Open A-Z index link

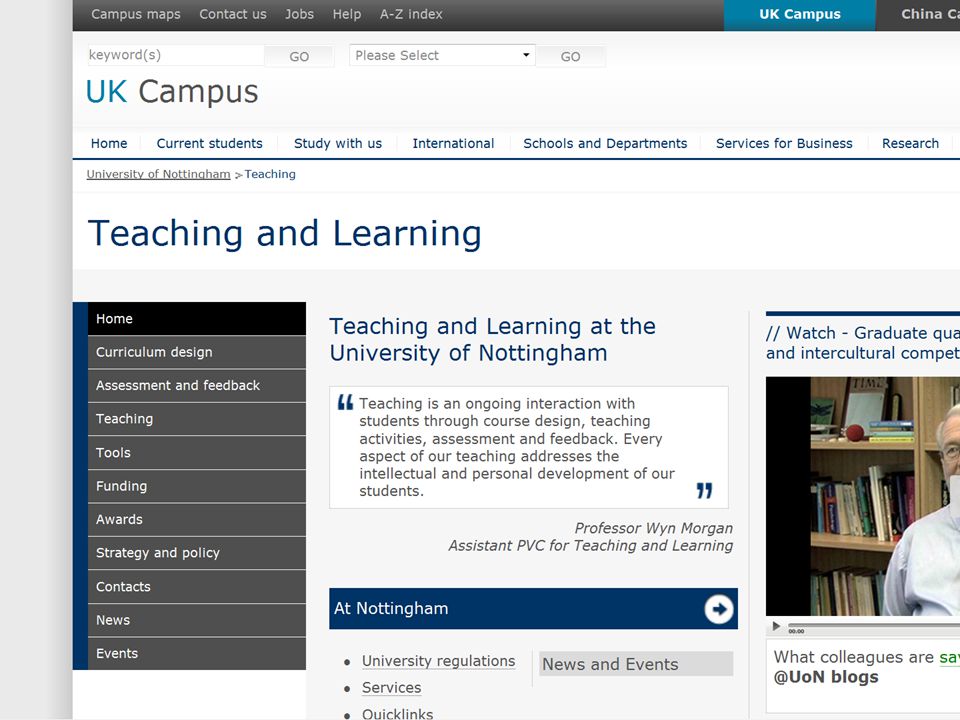[x=411, y=14]
